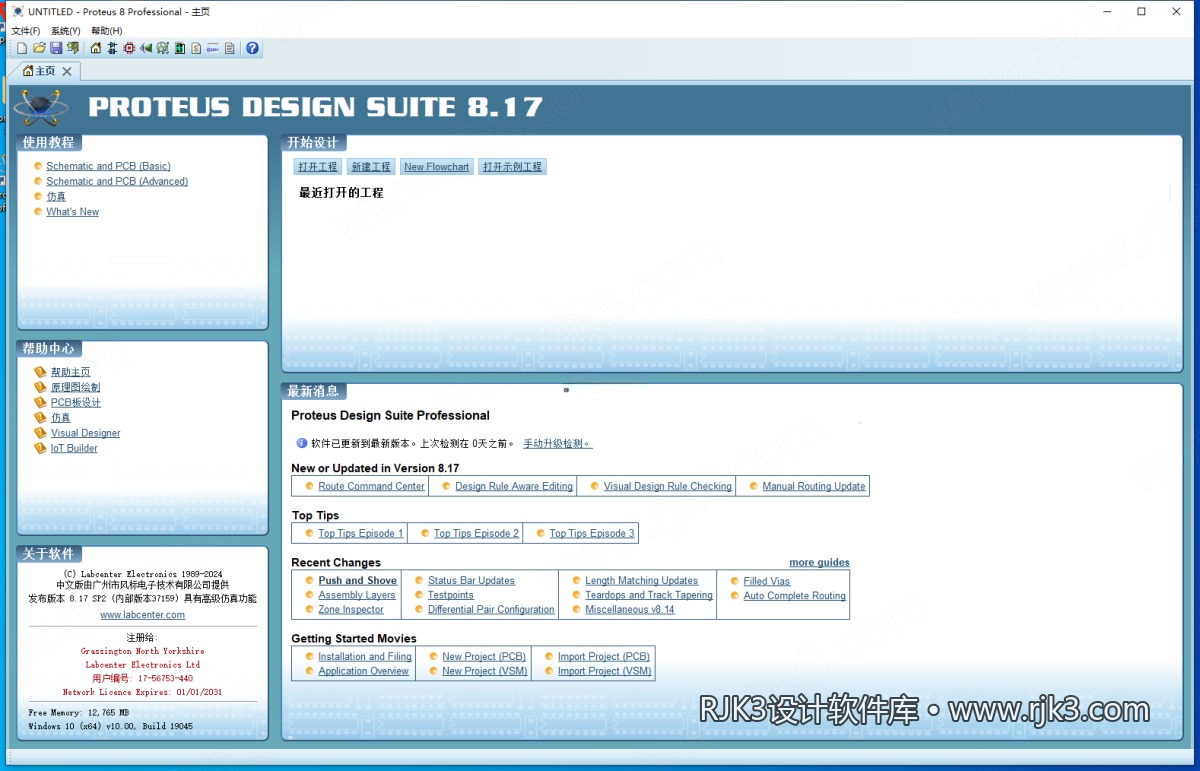Open Differential Pair Configuration guide
Viewport: 1200px width, 771px height.
point(491,610)
